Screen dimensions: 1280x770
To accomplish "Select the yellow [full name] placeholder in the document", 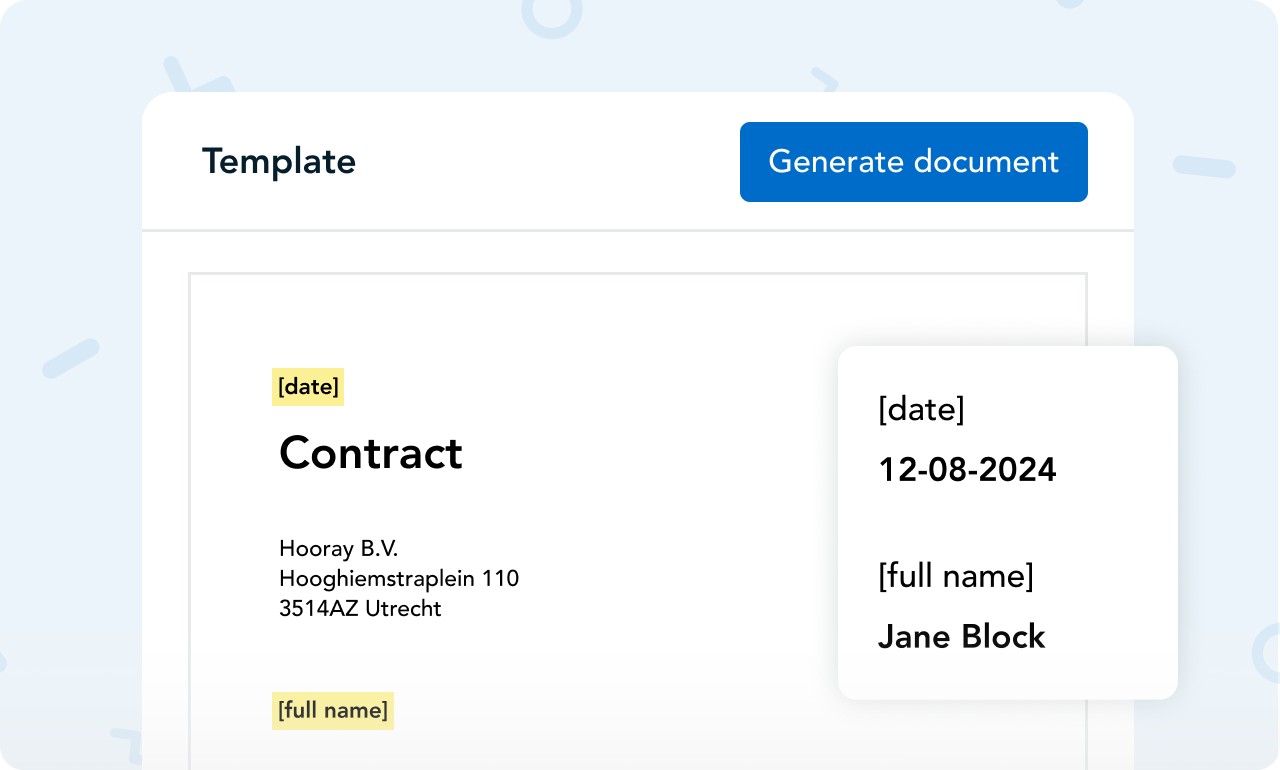I will click(x=333, y=711).
